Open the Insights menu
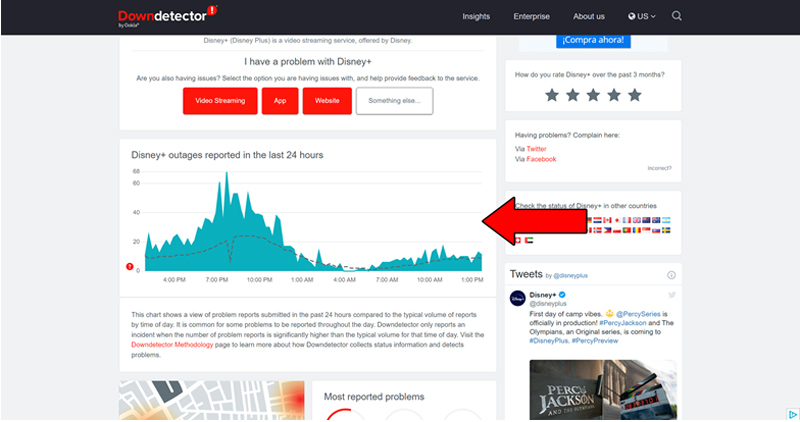Viewport: 800px width, 422px height. pos(476,16)
